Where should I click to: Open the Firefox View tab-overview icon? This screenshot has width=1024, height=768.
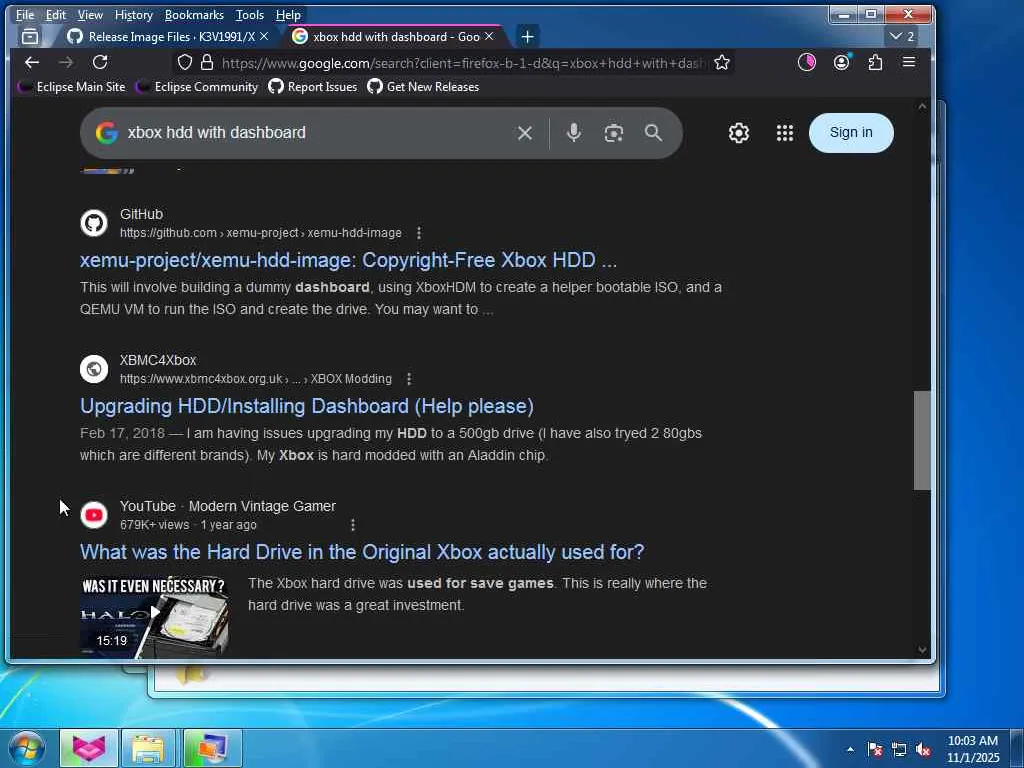pyautogui.click(x=30, y=37)
